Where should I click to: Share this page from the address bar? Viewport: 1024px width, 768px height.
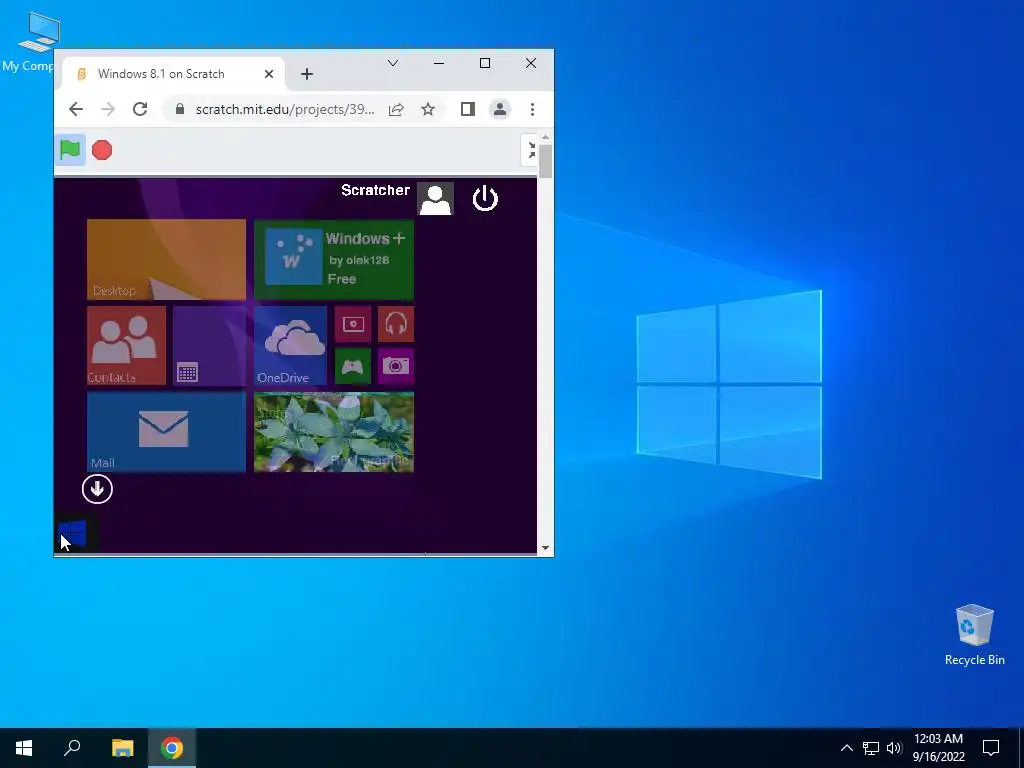click(396, 110)
